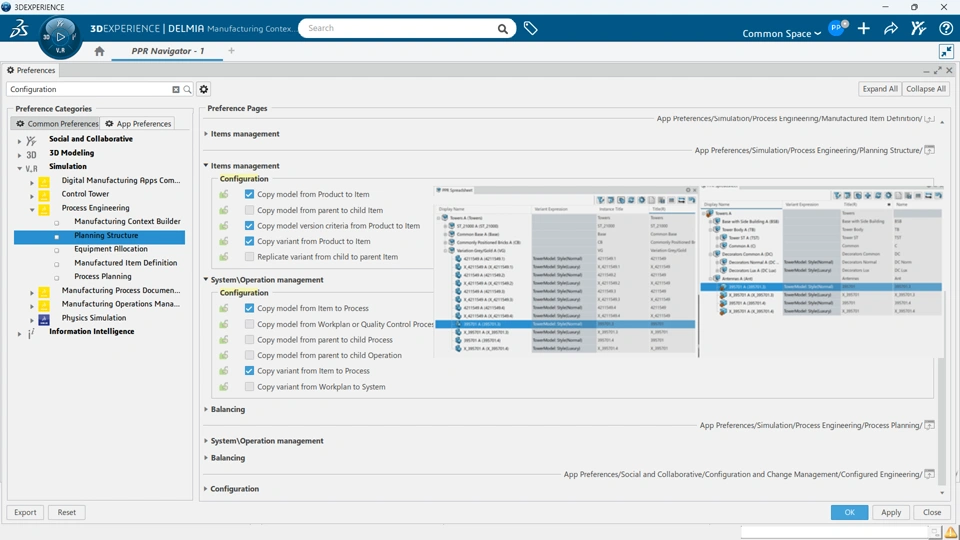Open the PP user profile avatar
This screenshot has width=960, height=540.
(838, 28)
